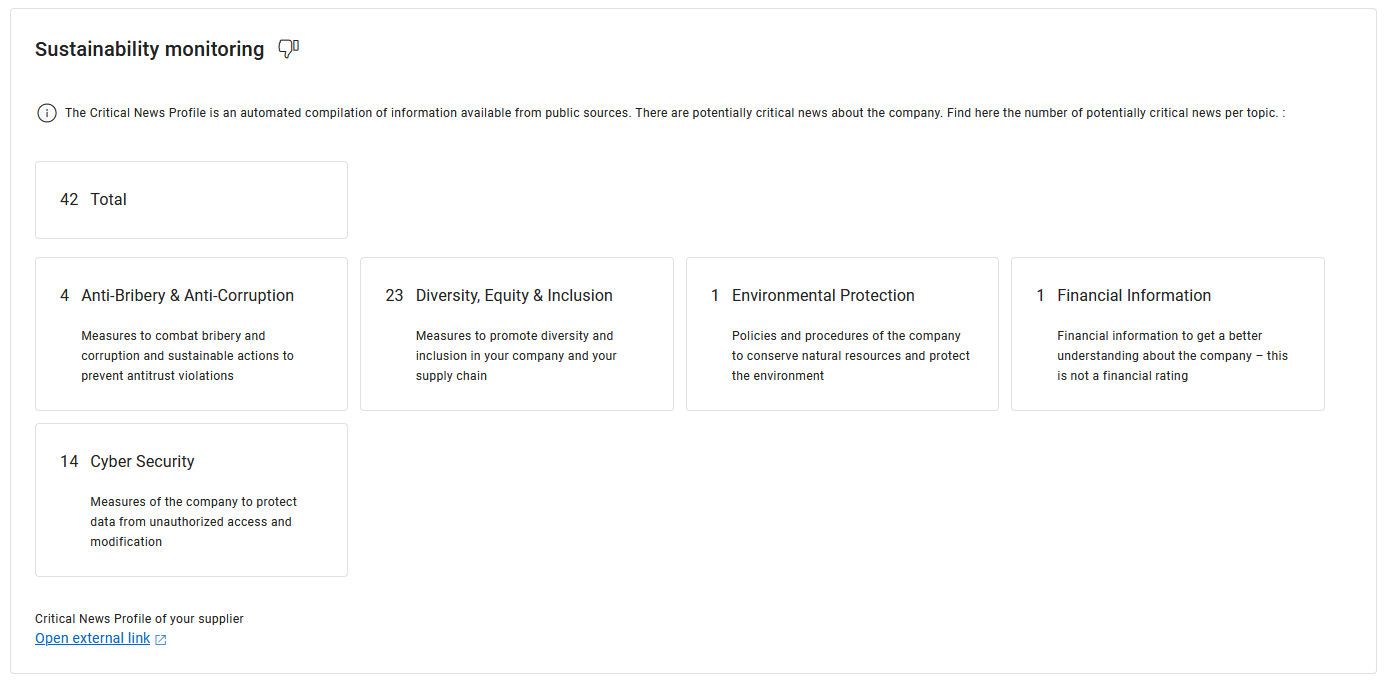Click the Sustainability monitoring heading
Image resolution: width=1389 pixels, height=680 pixels.
[150, 49]
